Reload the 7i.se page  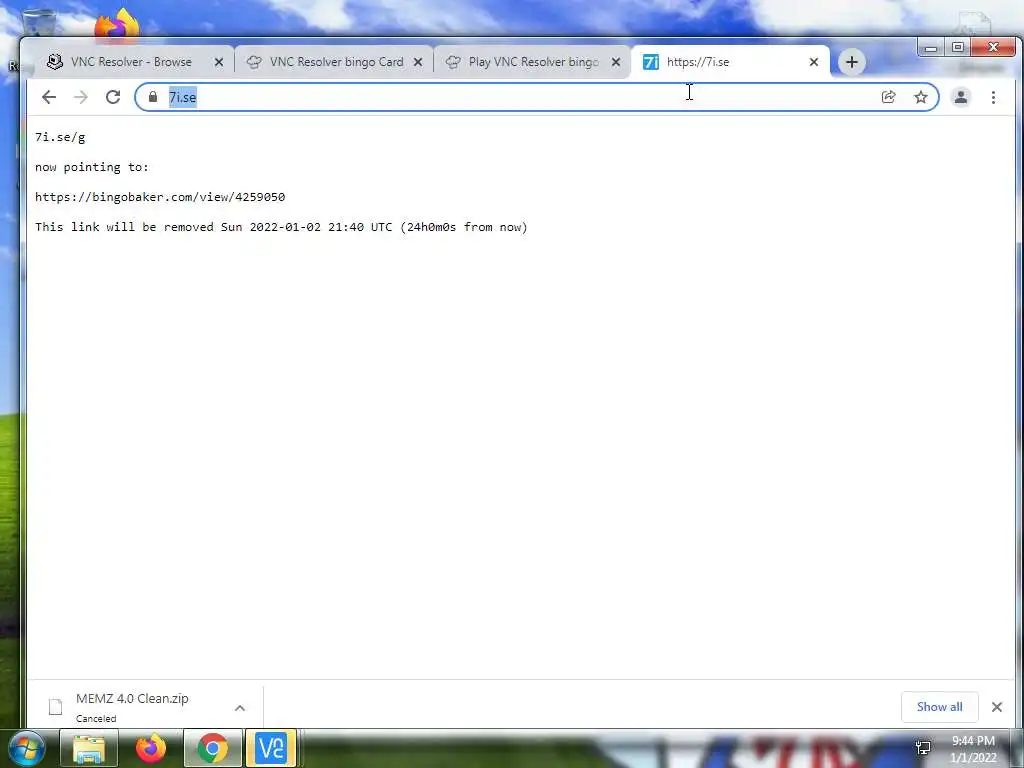[x=113, y=97]
